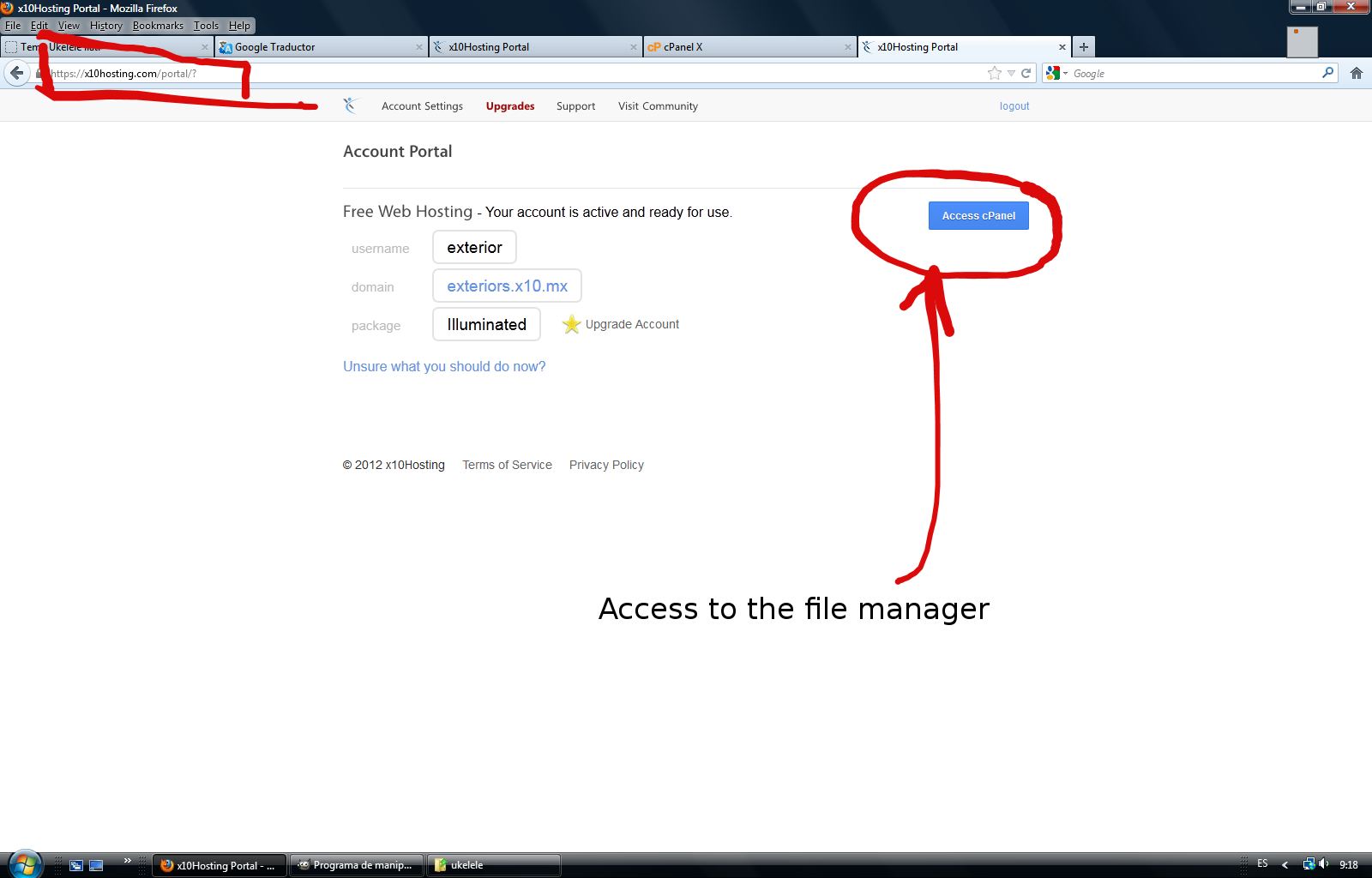Close the active x10Hosting Portal tab
This screenshot has height=878, width=1372.
point(1062,47)
